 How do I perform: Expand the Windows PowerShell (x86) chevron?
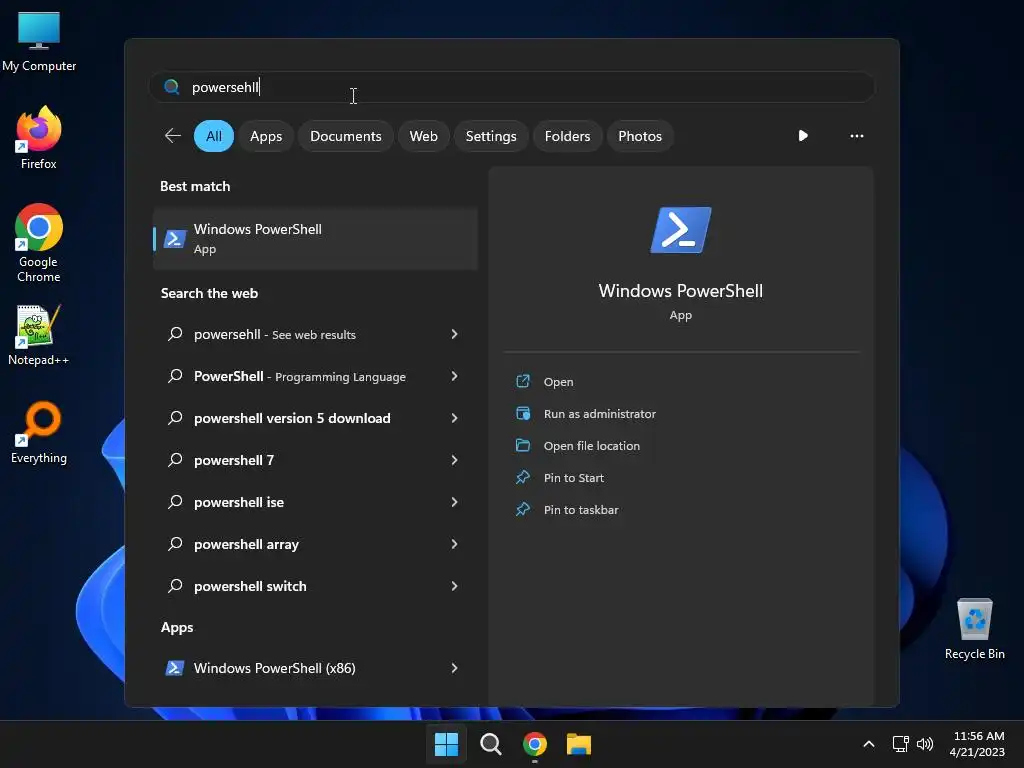point(455,668)
